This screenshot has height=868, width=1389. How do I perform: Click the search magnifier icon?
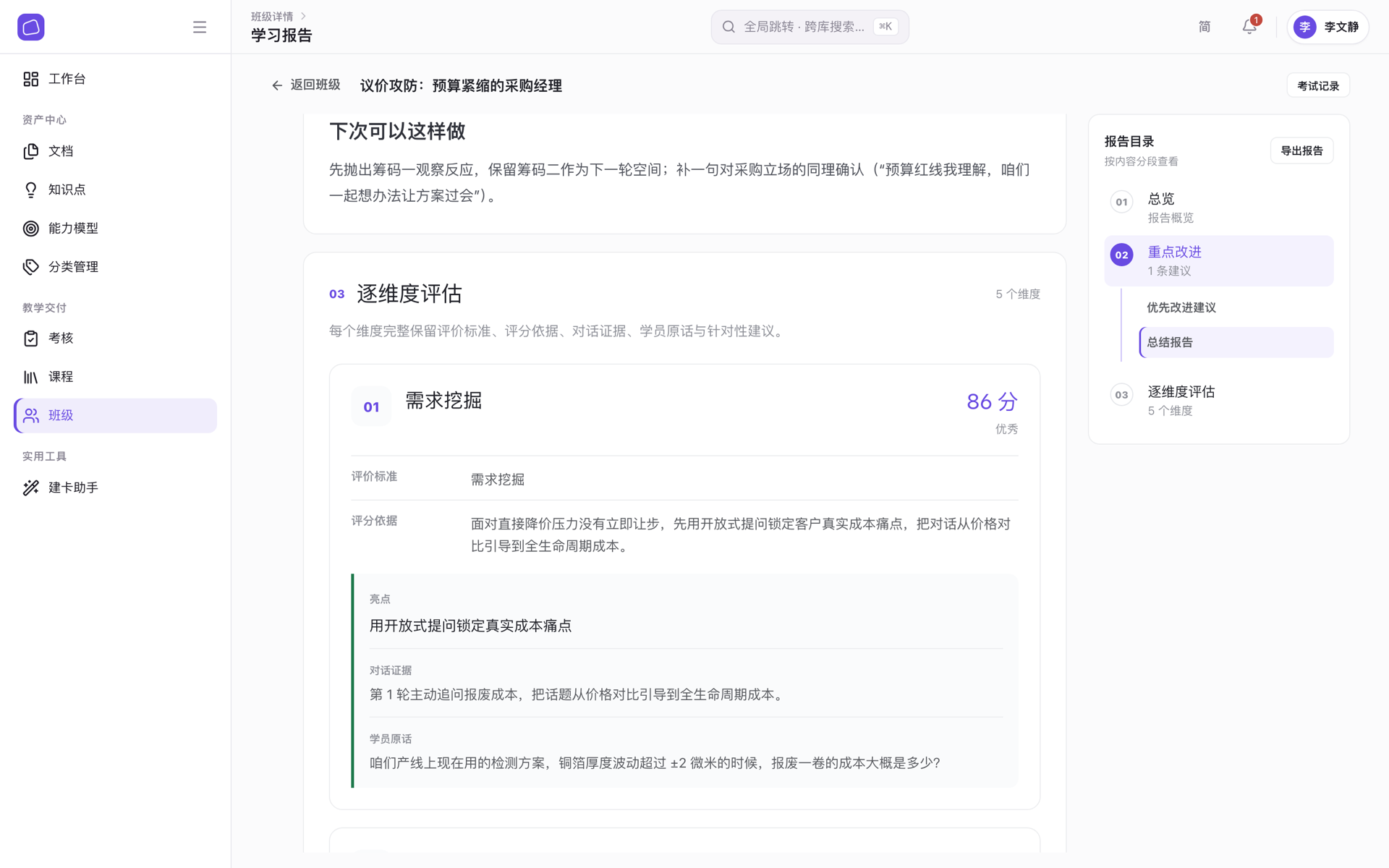[x=729, y=27]
